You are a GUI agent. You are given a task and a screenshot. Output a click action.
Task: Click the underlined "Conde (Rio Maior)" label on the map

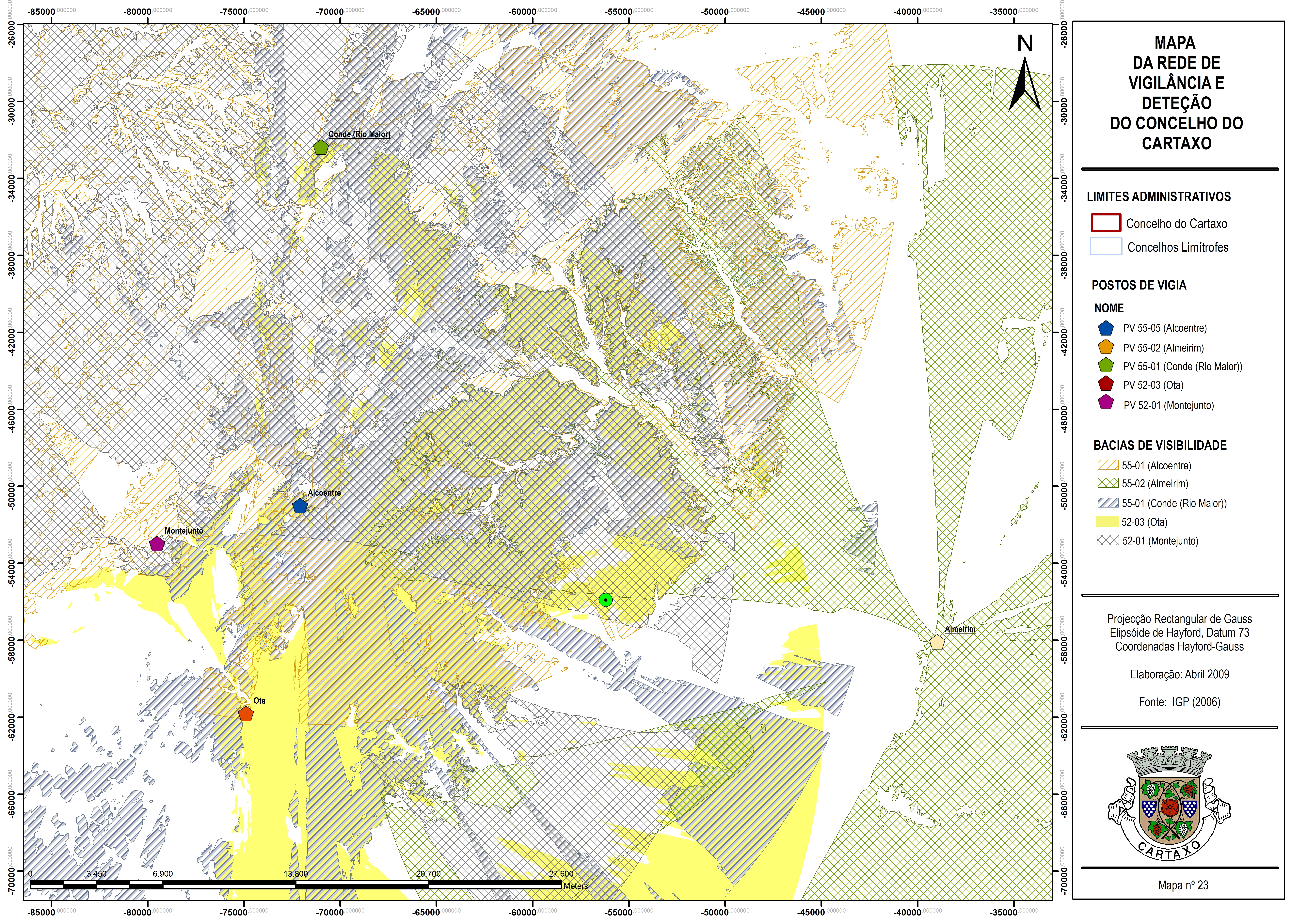[x=359, y=134]
